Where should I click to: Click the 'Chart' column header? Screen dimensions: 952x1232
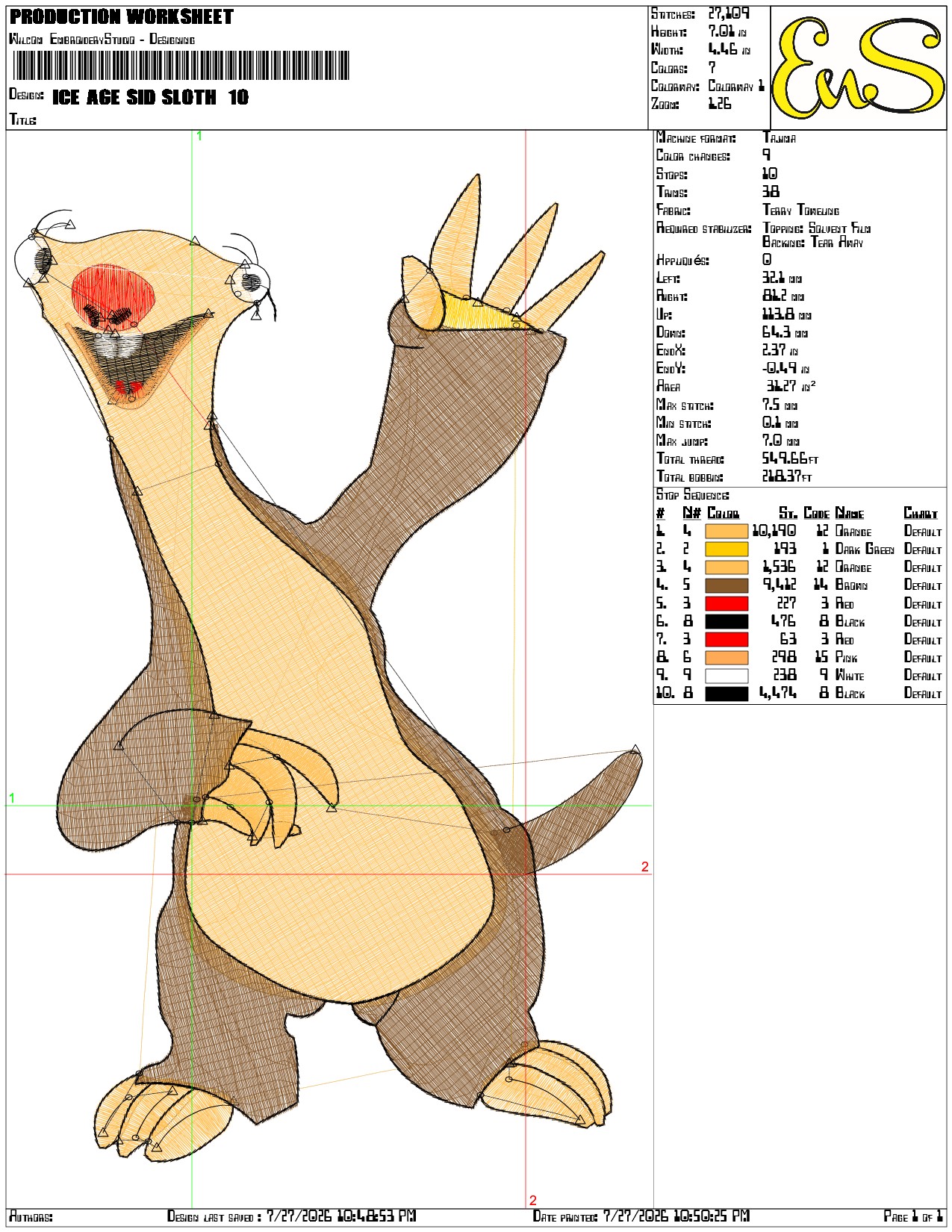(x=921, y=513)
